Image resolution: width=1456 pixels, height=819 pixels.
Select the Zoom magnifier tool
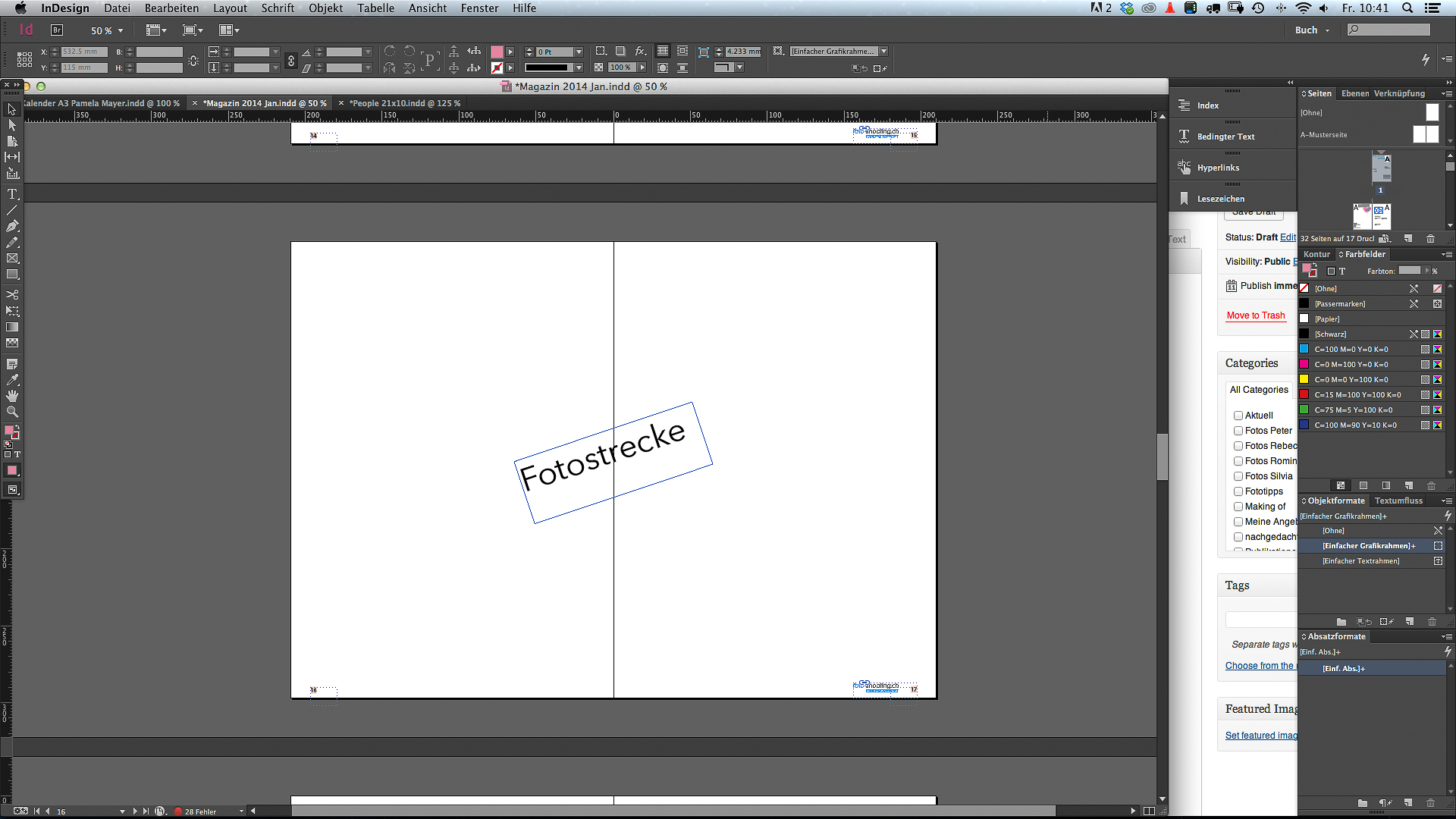(12, 412)
